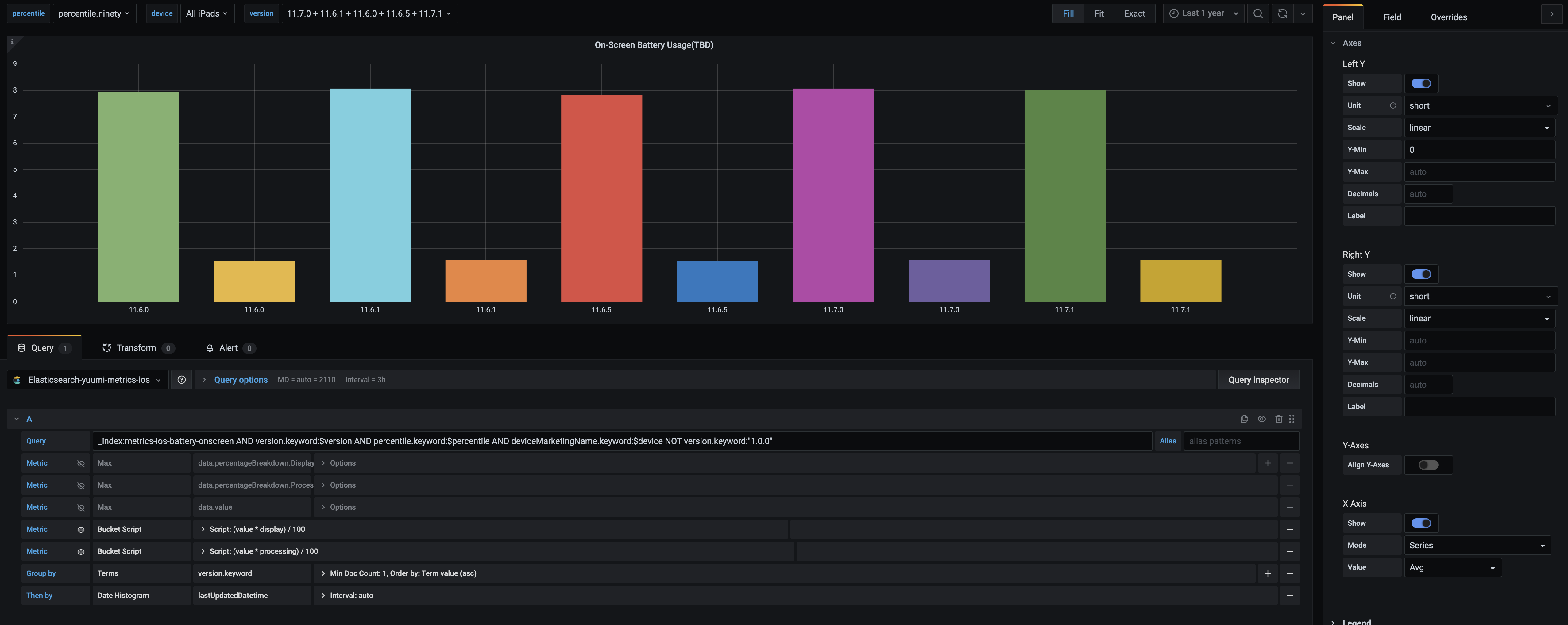
Task: Open the Query inspector
Action: 1258,379
